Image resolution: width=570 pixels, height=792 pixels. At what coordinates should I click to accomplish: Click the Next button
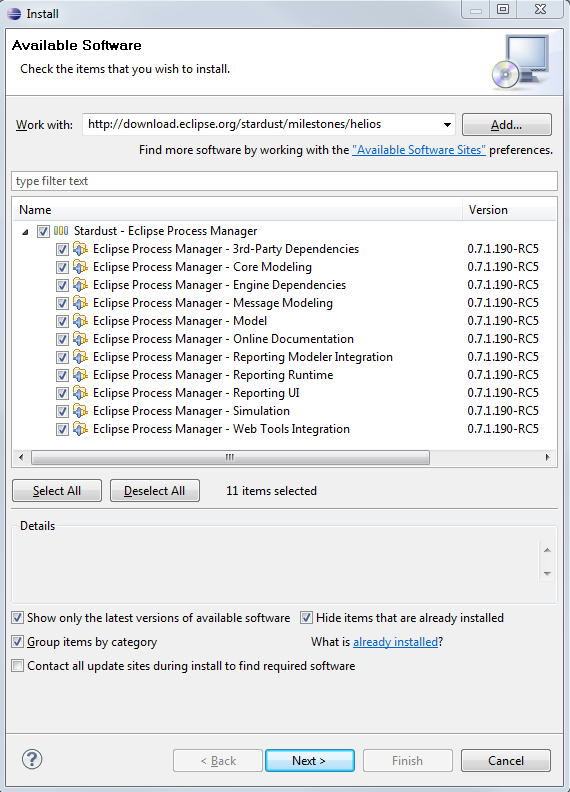[x=310, y=760]
